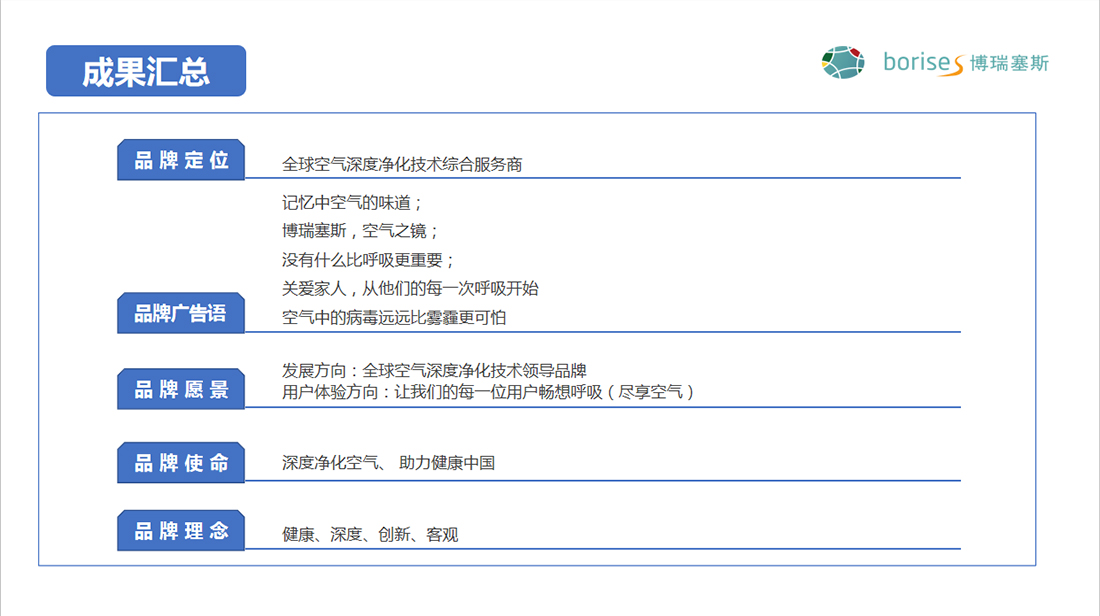Click the 用户体验方向 vision line
The image size is (1100, 616).
coord(488,392)
